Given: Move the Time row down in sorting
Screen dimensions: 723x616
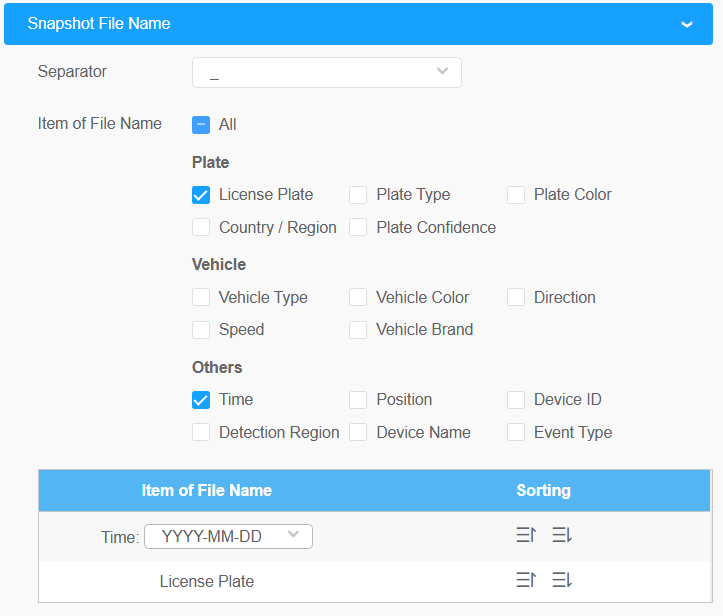Looking at the screenshot, I should tap(562, 535).
